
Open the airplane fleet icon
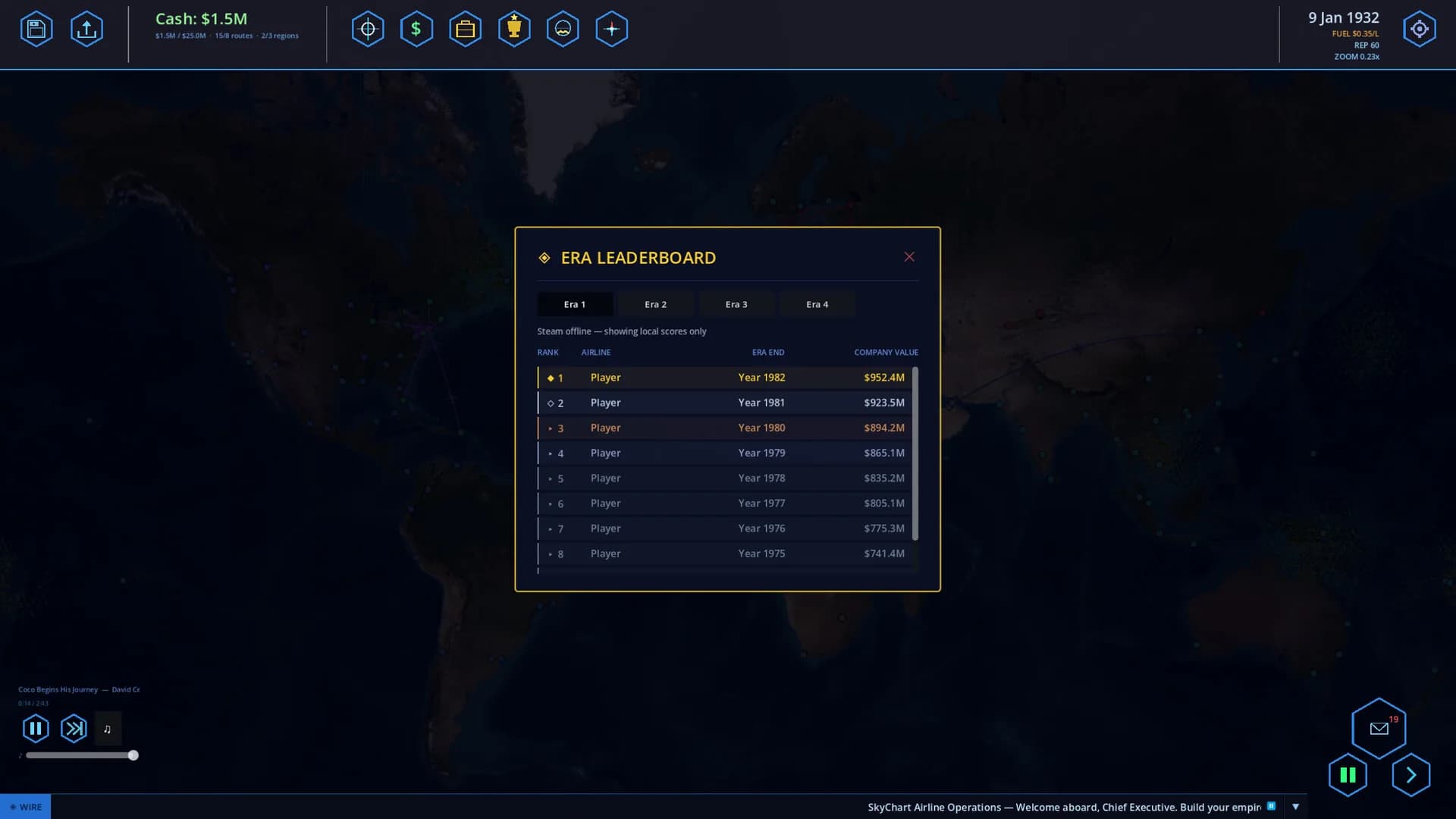tap(612, 29)
